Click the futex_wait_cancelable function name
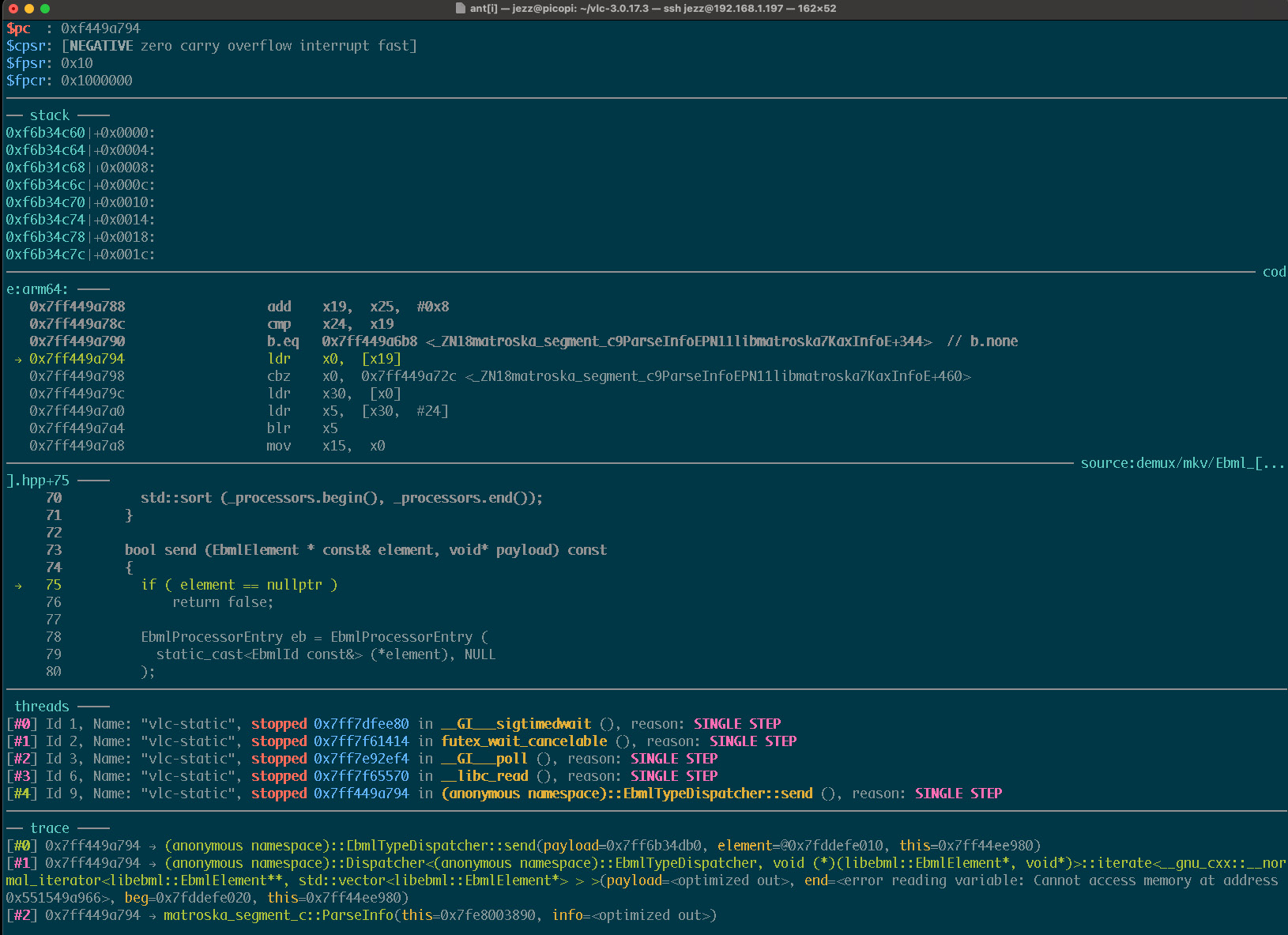Image resolution: width=1288 pixels, height=935 pixels. click(x=524, y=741)
